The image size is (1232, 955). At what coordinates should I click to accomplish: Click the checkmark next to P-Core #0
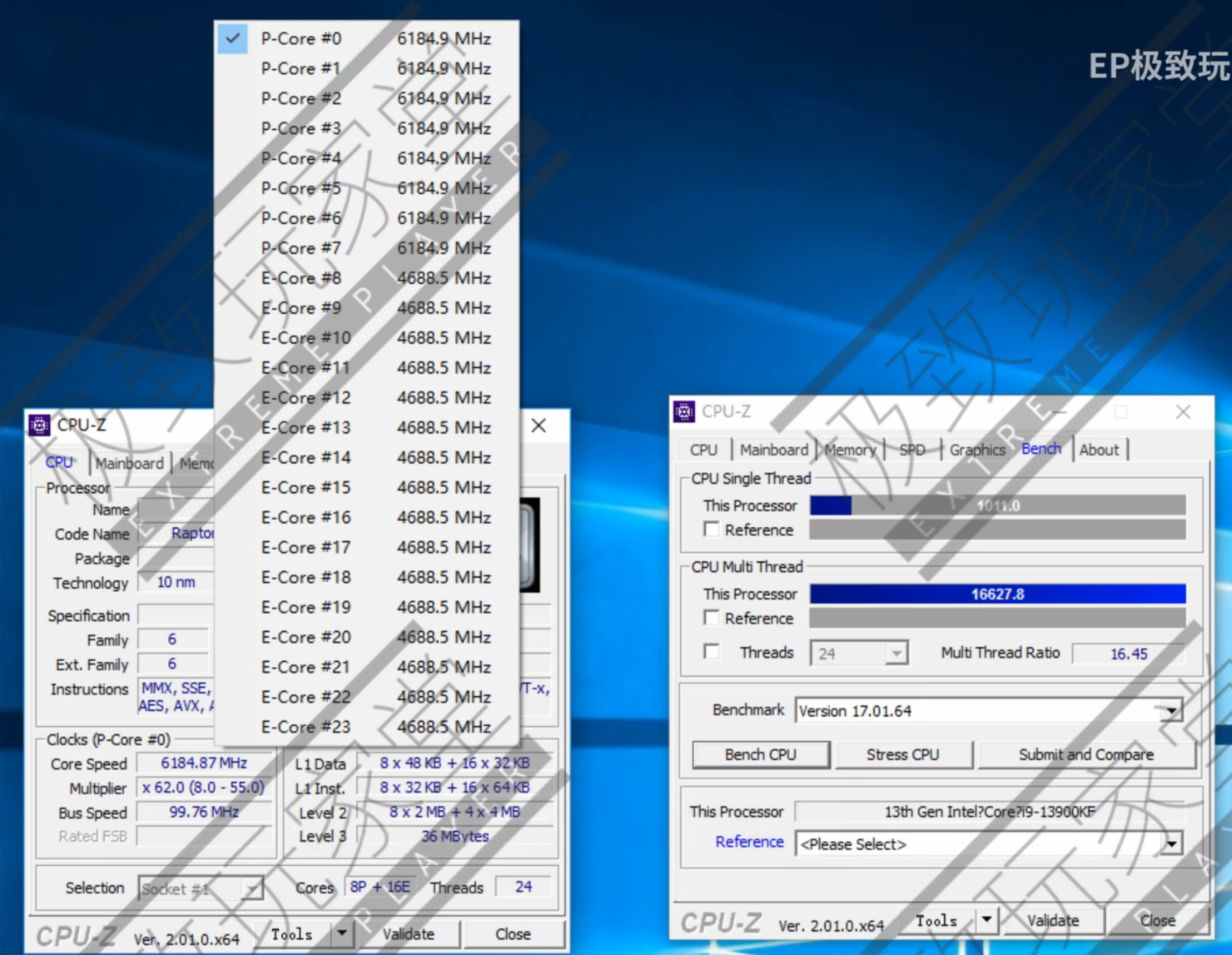click(x=233, y=38)
